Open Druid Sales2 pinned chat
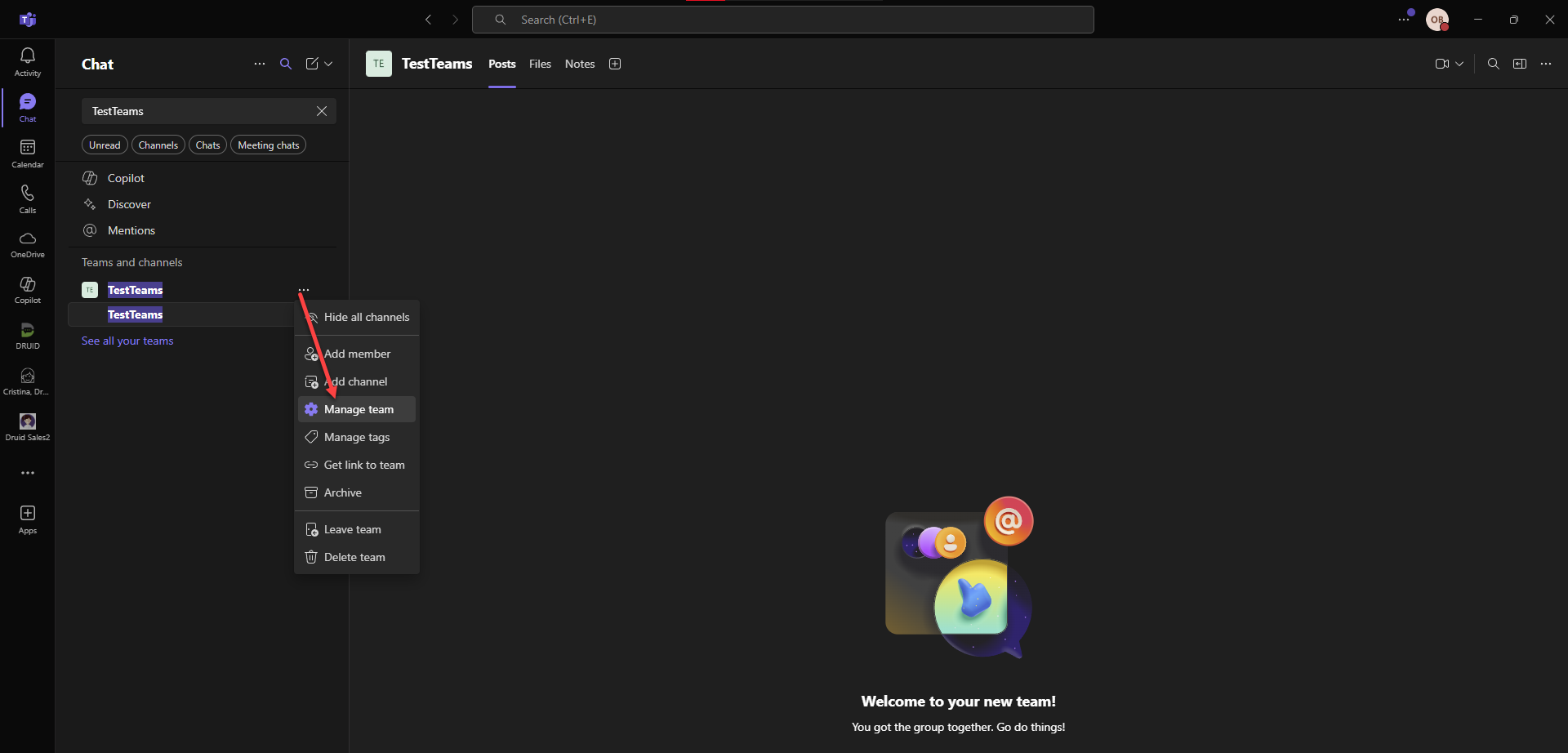1568x753 pixels. coord(28,427)
